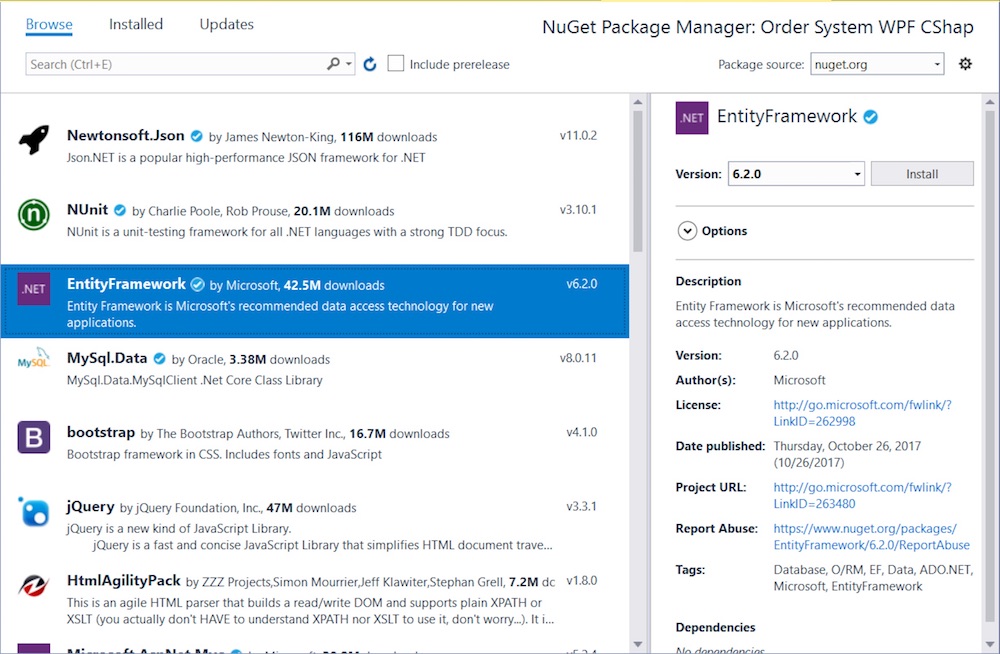Click the bootstrap purple B icon
Image resolution: width=1000 pixels, height=654 pixels.
[x=34, y=438]
